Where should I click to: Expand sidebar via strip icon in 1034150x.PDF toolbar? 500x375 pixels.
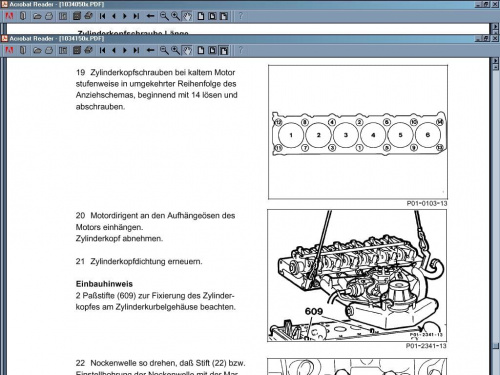pyautogui.click(x=23, y=50)
